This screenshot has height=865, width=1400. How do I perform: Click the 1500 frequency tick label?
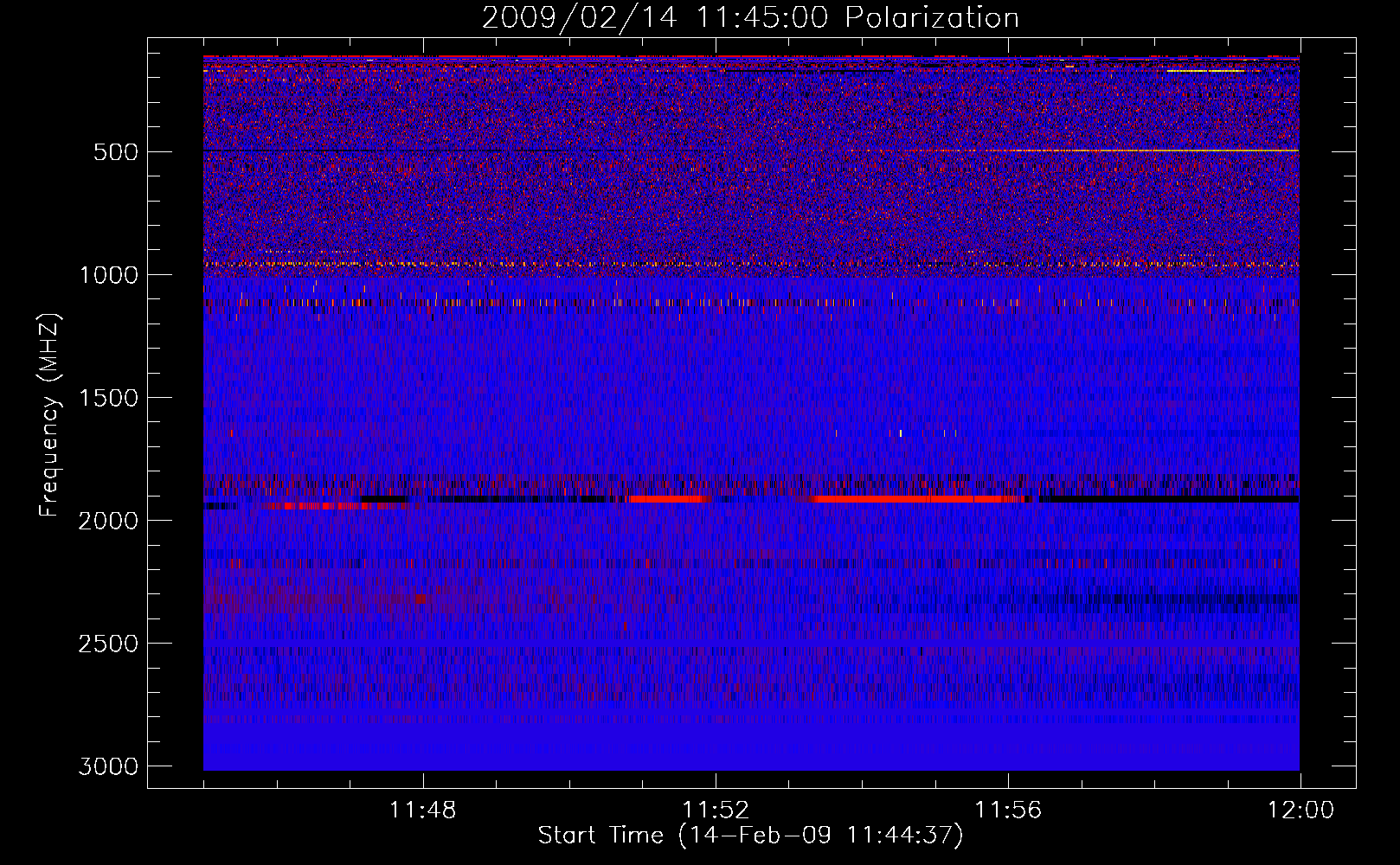click(108, 398)
